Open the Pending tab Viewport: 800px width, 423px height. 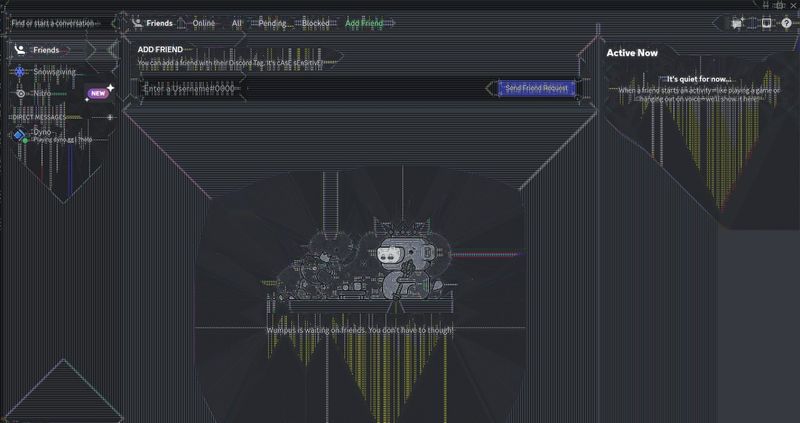[x=273, y=23]
